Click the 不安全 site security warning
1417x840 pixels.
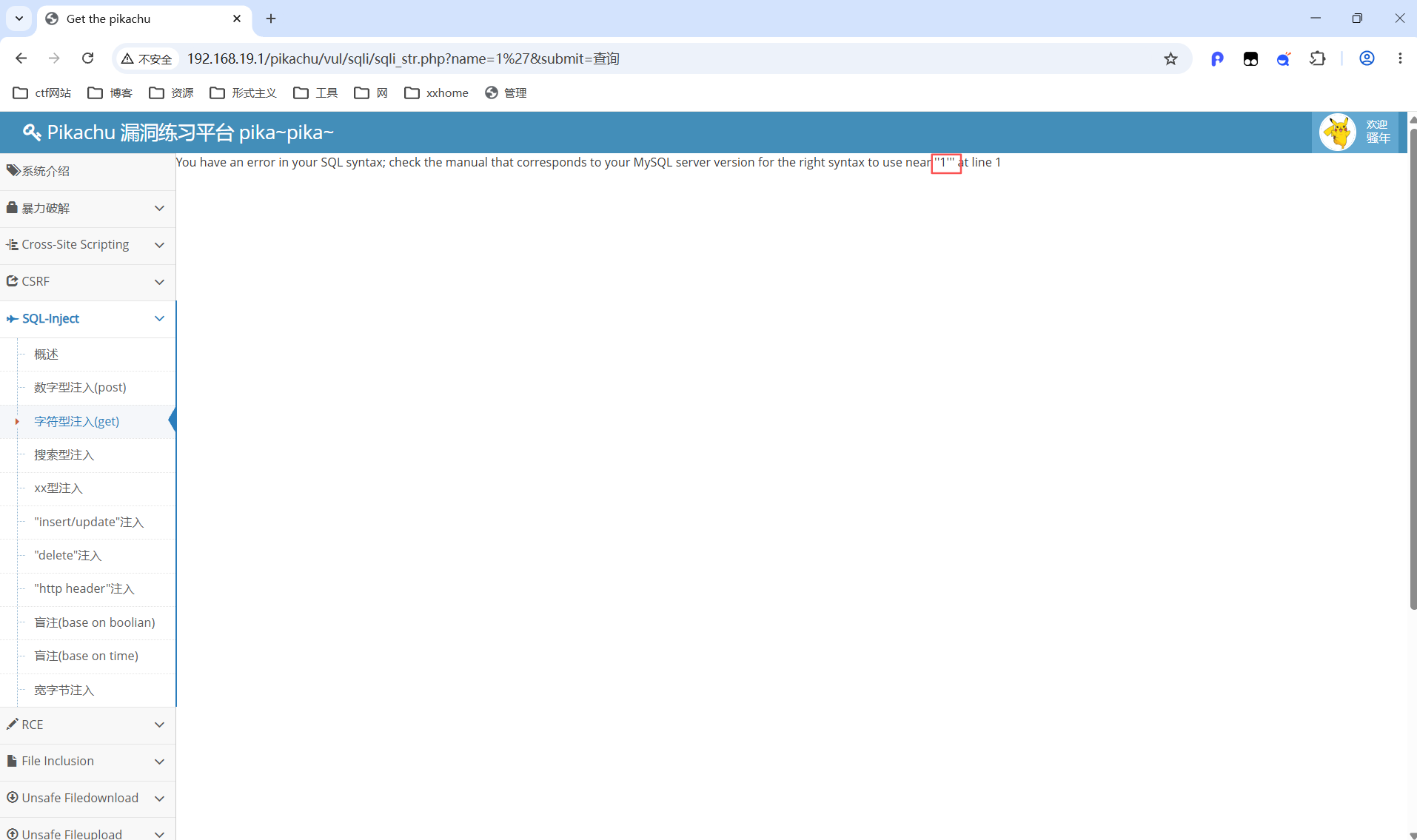pyautogui.click(x=147, y=58)
